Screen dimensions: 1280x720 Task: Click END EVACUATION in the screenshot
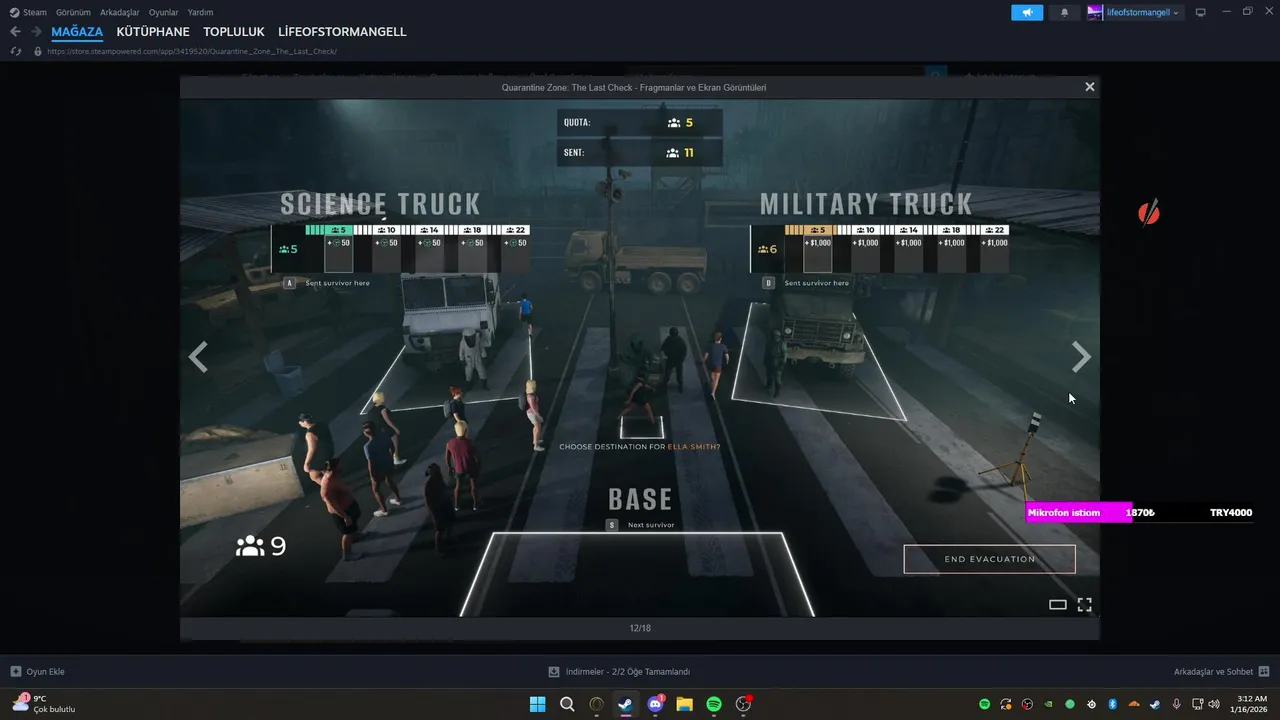pyautogui.click(x=989, y=559)
